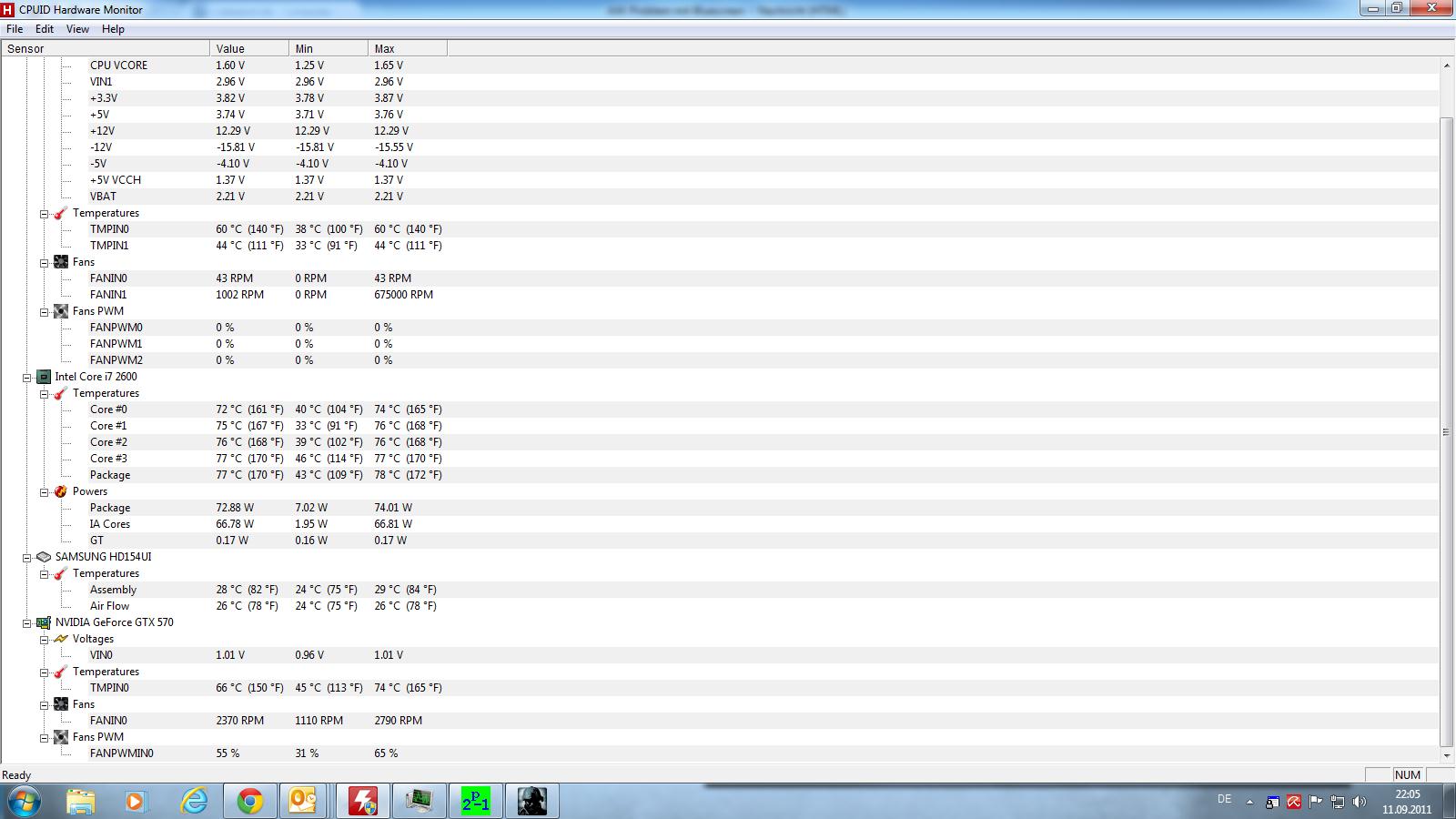Viewport: 1456px width, 819px height.
Task: Click thermometer icon of Intel Temperatures
Action: point(61,393)
